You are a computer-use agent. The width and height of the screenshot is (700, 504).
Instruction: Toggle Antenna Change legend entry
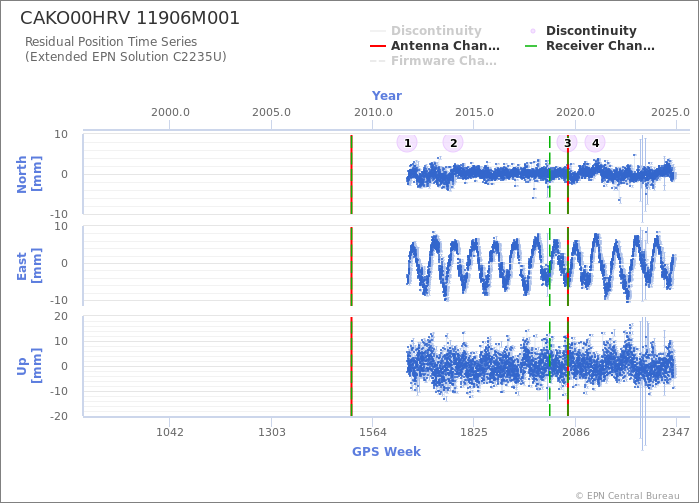point(435,46)
